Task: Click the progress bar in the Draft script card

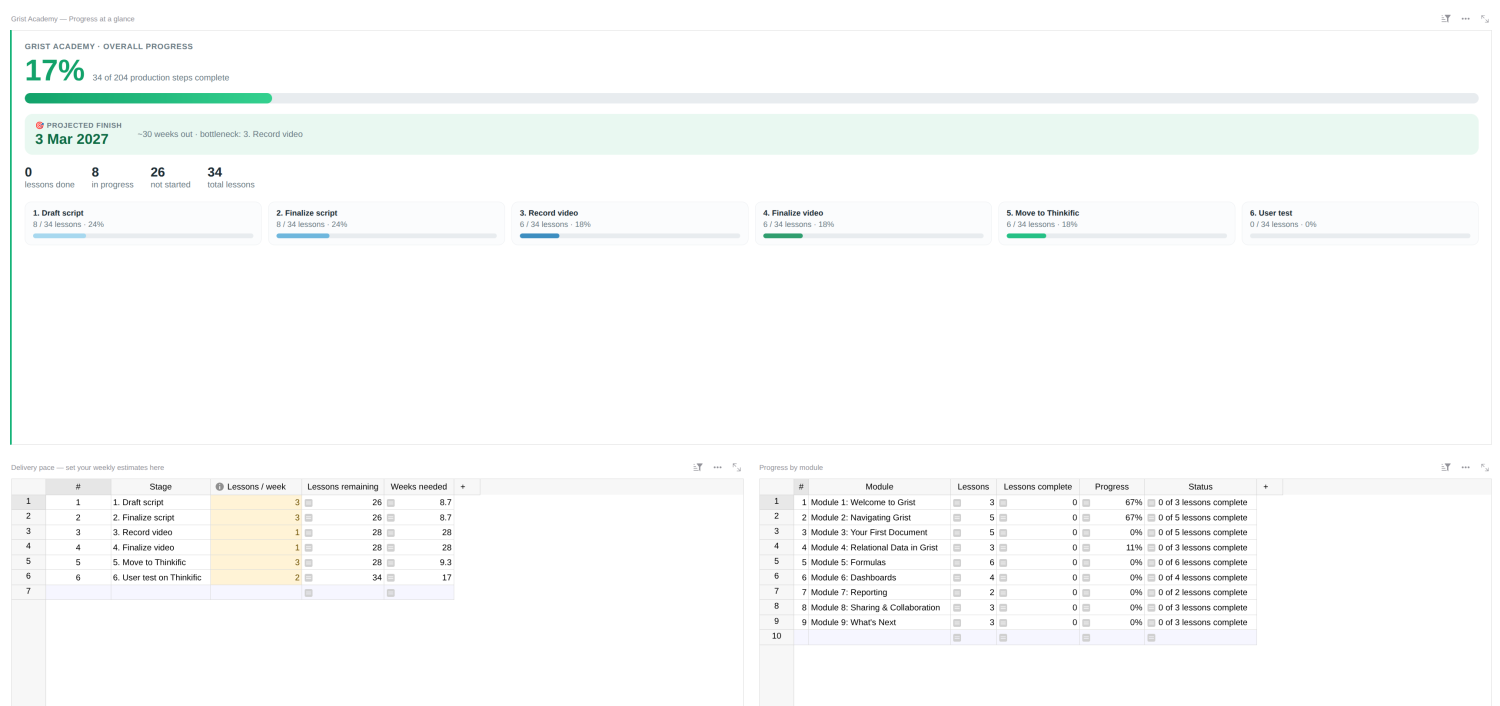Action: tap(143, 236)
